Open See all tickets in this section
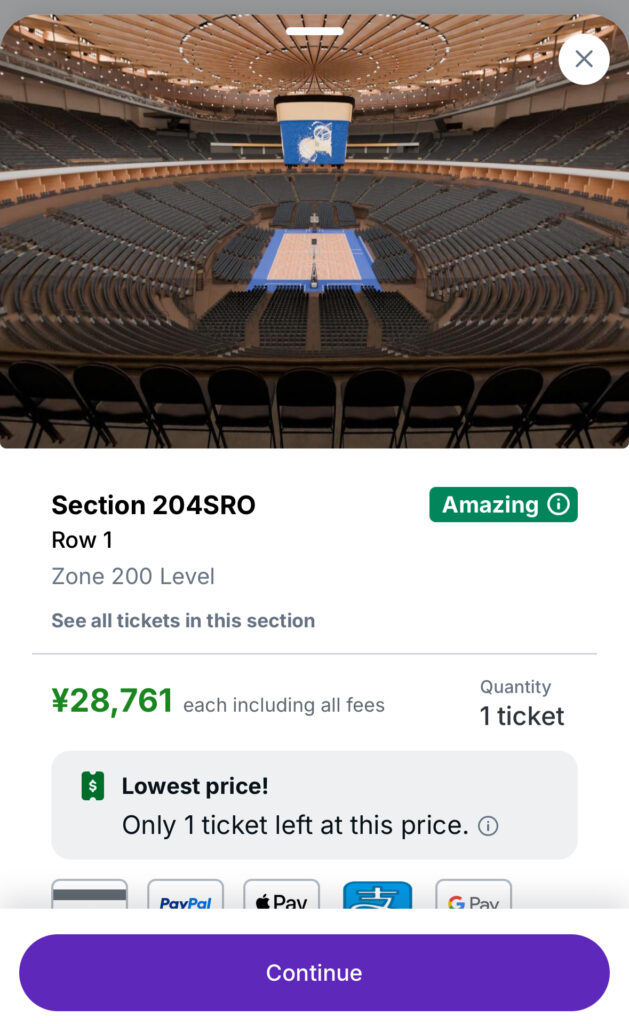Viewport: 629px width, 1024px height. 183,621
